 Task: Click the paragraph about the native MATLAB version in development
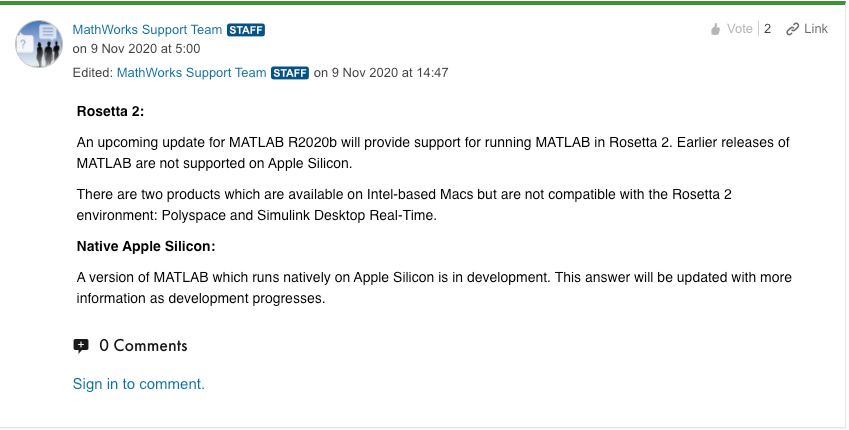click(x=434, y=288)
